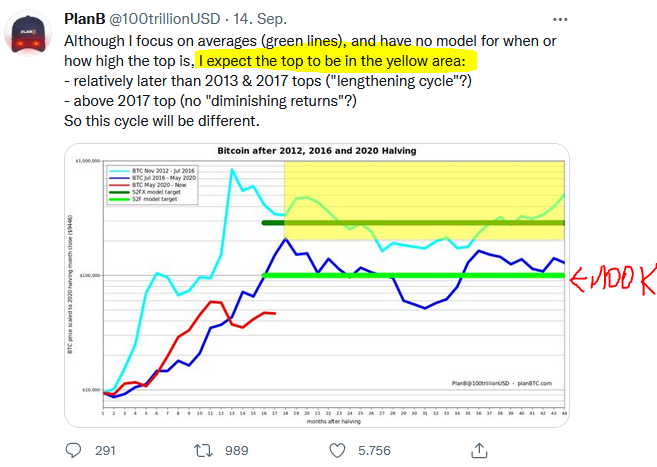Retweet using the retweet arrows icon
The height and width of the screenshot is (467, 657).
pos(206,449)
